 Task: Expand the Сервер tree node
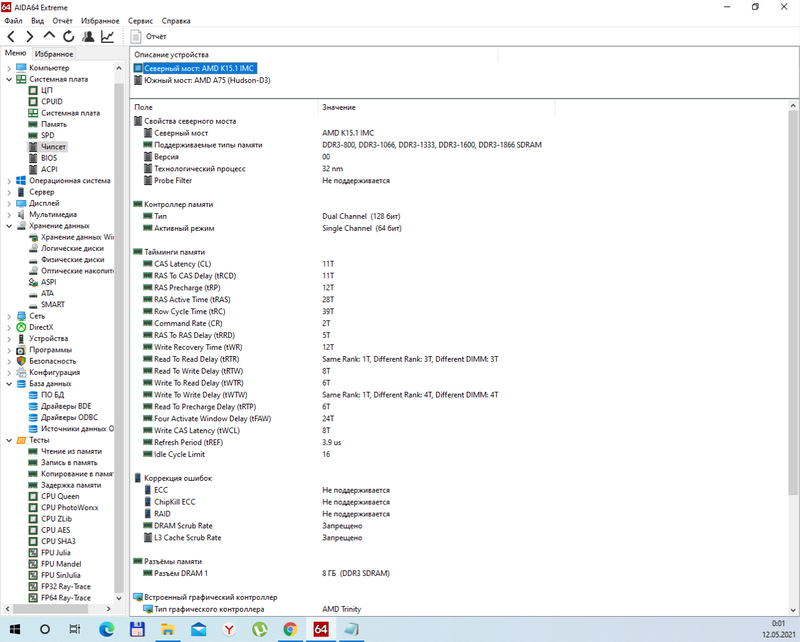coord(9,192)
